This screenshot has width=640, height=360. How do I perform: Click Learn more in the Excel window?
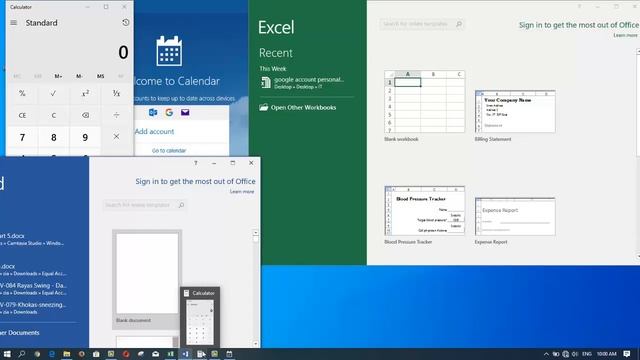625,36
